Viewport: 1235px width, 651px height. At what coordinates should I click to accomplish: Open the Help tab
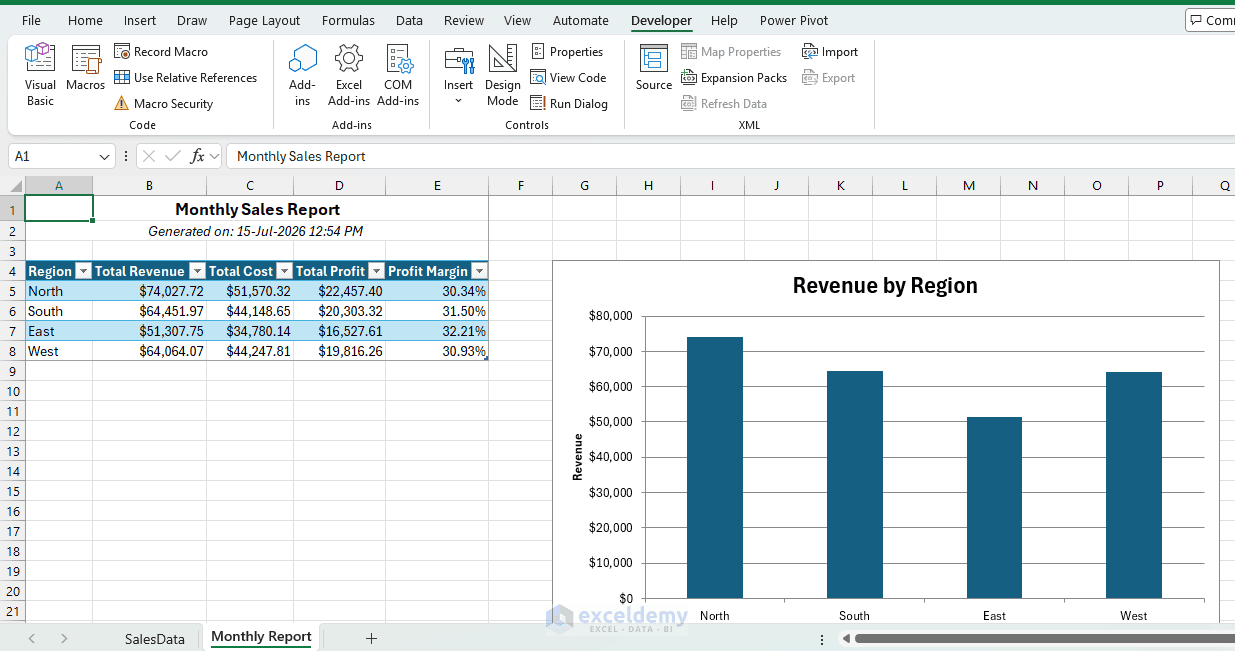(x=724, y=20)
